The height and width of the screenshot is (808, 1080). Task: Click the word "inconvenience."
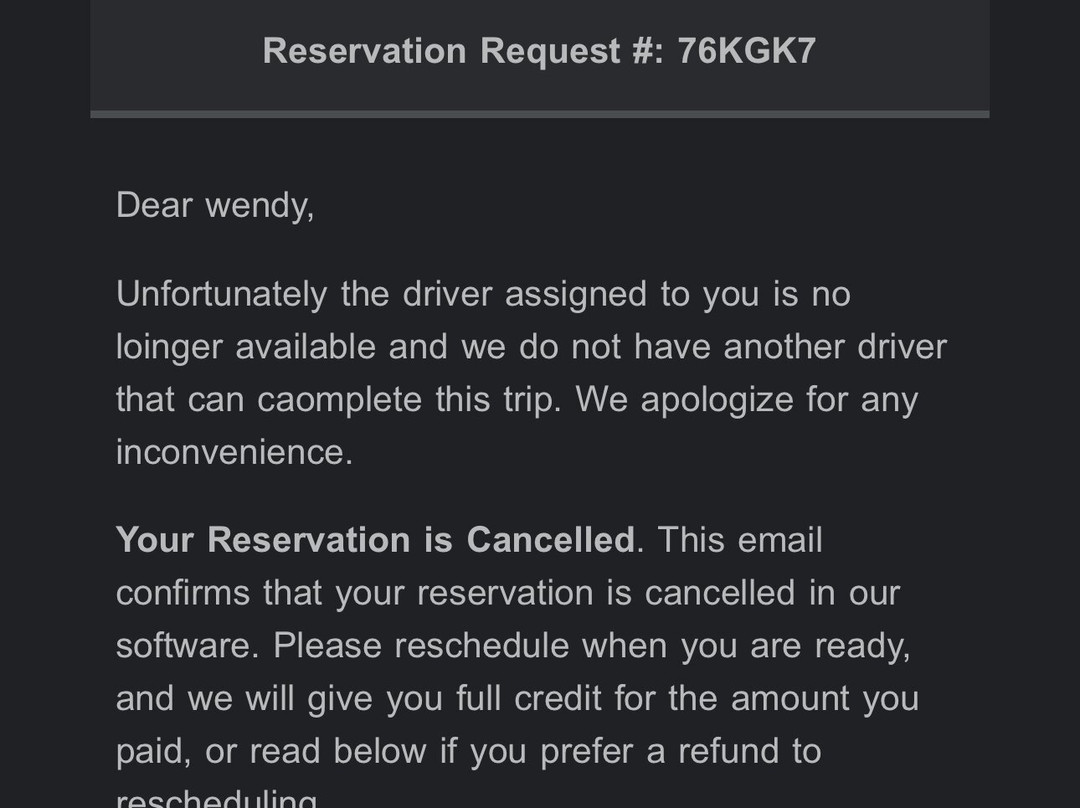(234, 452)
